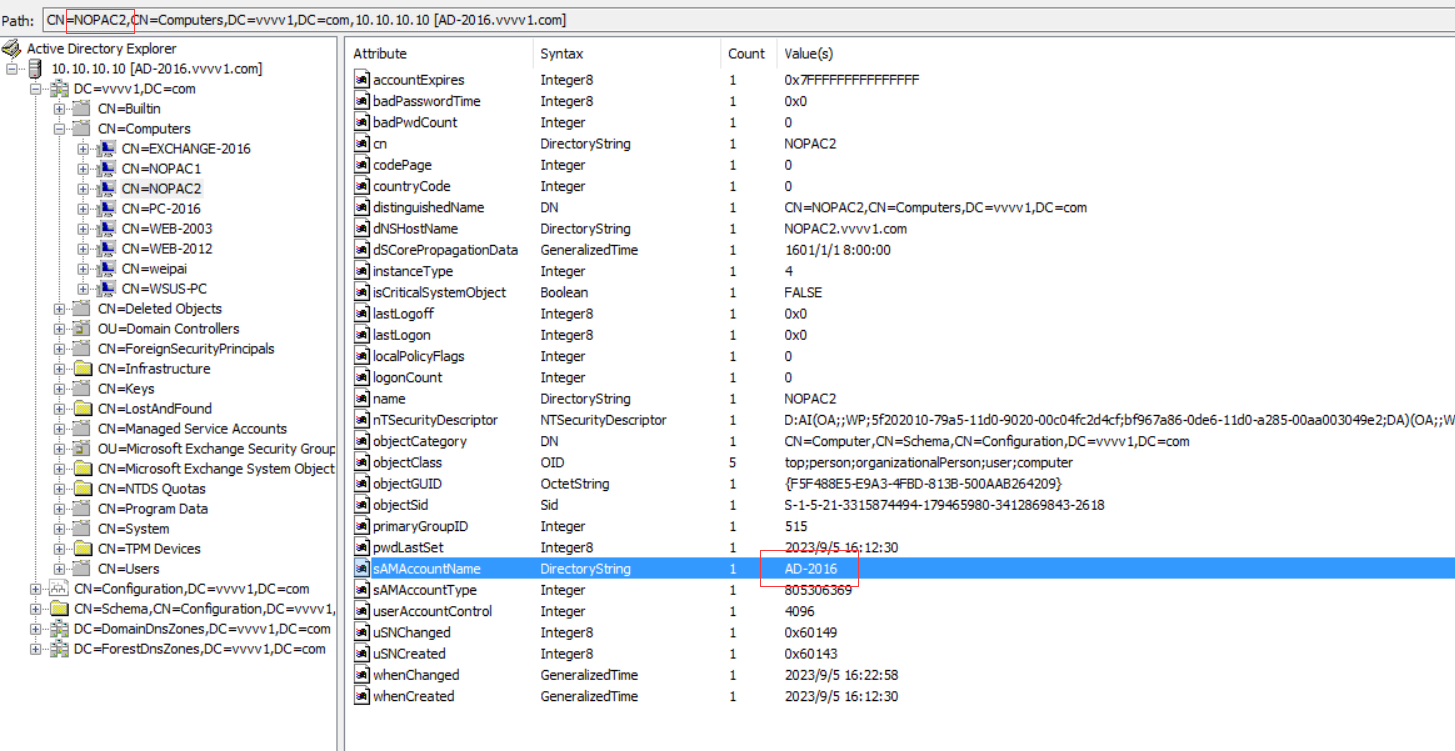Click the computer icon for CN=EXCHANGE-2016

click(107, 149)
